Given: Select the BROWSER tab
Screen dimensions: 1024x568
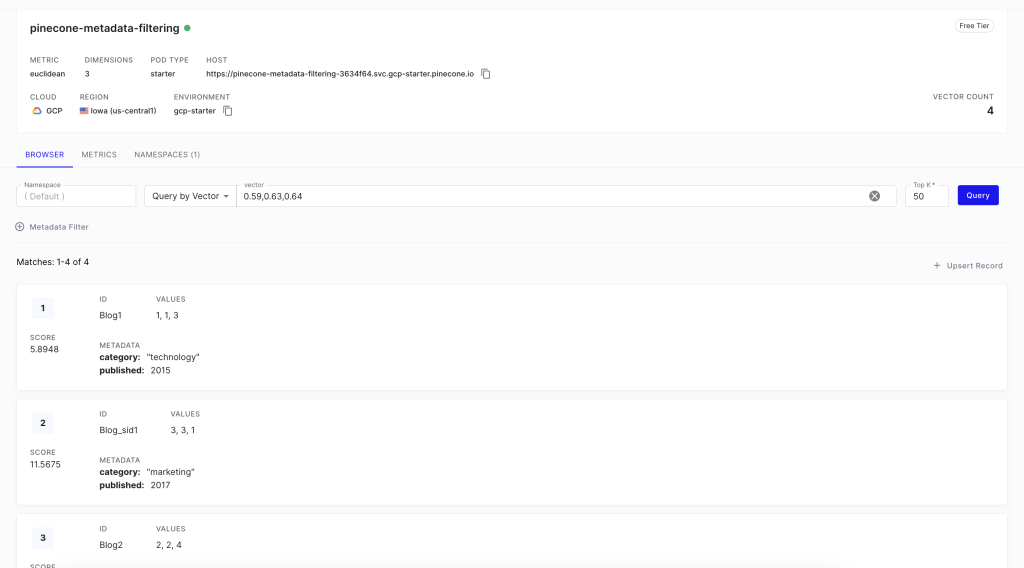Looking at the screenshot, I should (x=44, y=155).
